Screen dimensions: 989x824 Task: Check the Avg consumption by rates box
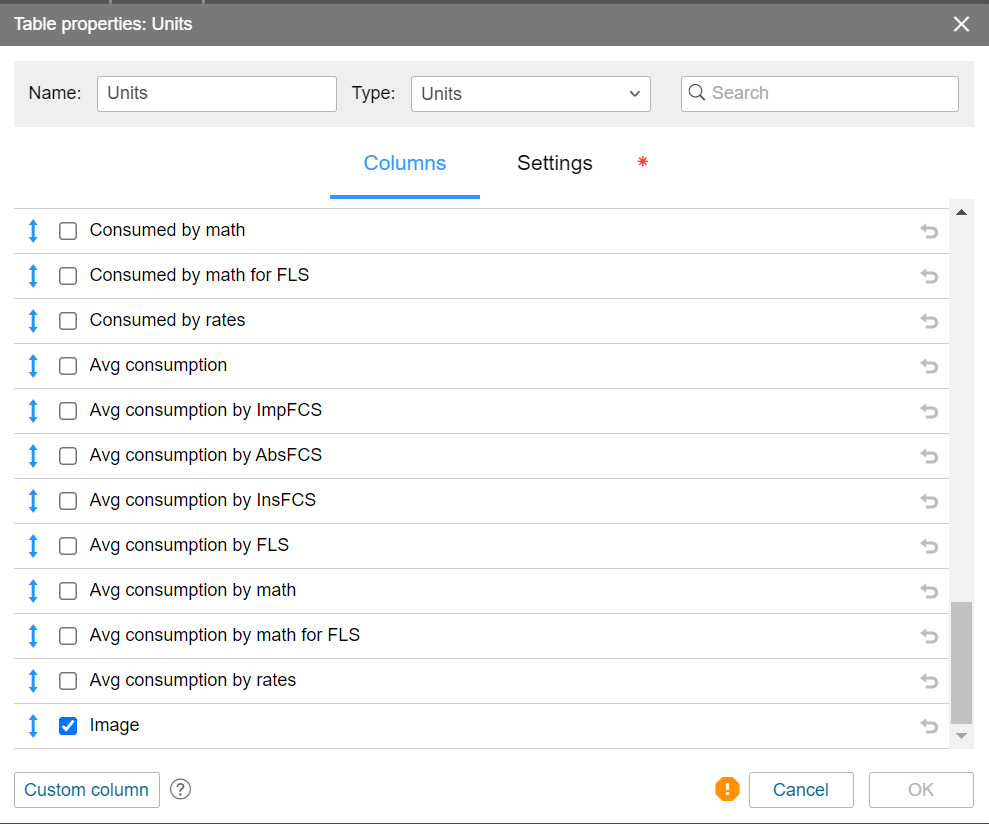click(x=68, y=681)
